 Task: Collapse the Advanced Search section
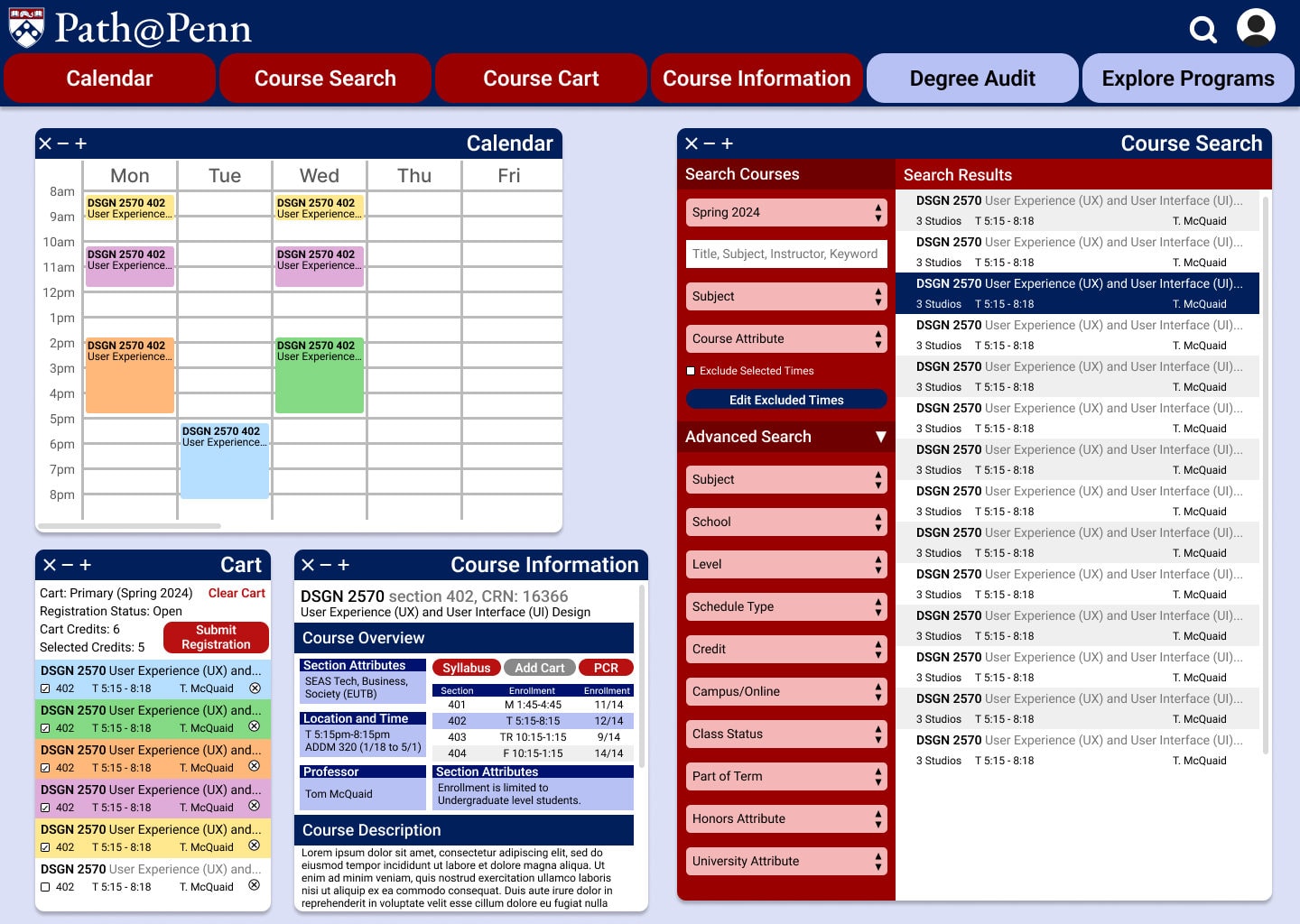pyautogui.click(x=880, y=437)
